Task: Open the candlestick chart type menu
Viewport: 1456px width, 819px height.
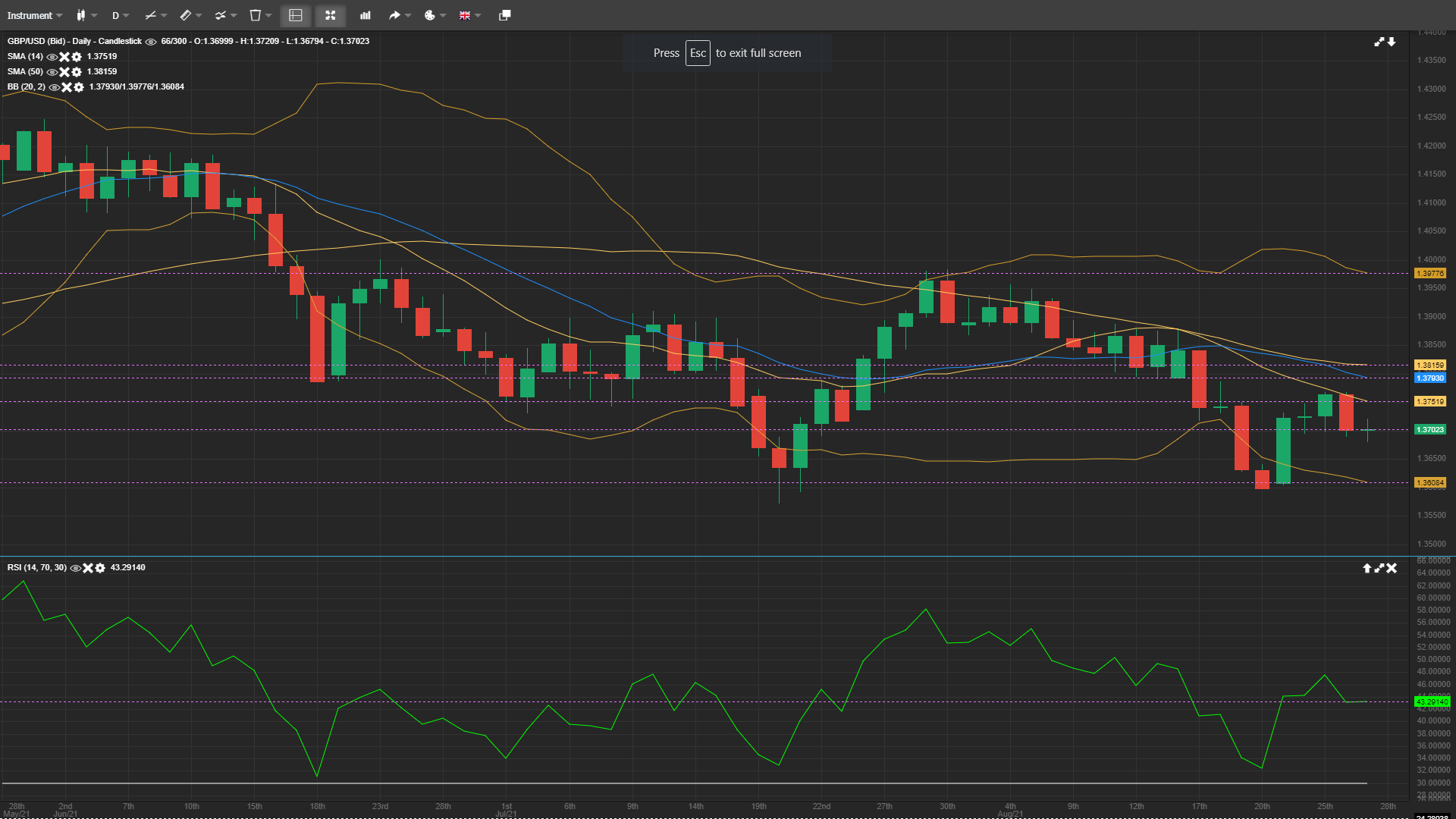Action: (x=86, y=15)
